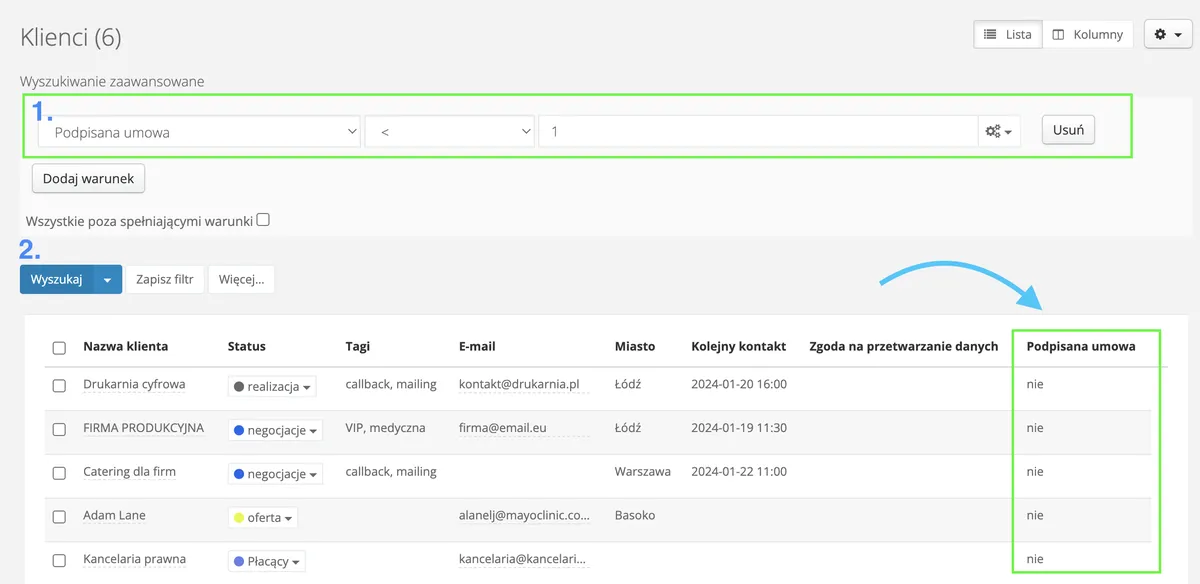Click Zapisz filtr button
The width and height of the screenshot is (1200, 584).
(165, 279)
